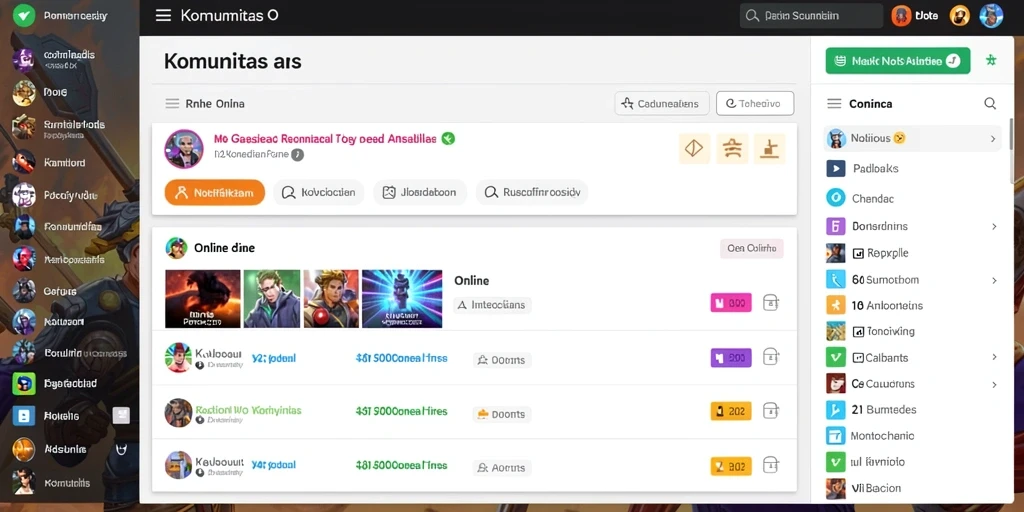Viewport: 1024px width, 512px height.
Task: Click the Chendac circle icon
Action: coord(836,198)
